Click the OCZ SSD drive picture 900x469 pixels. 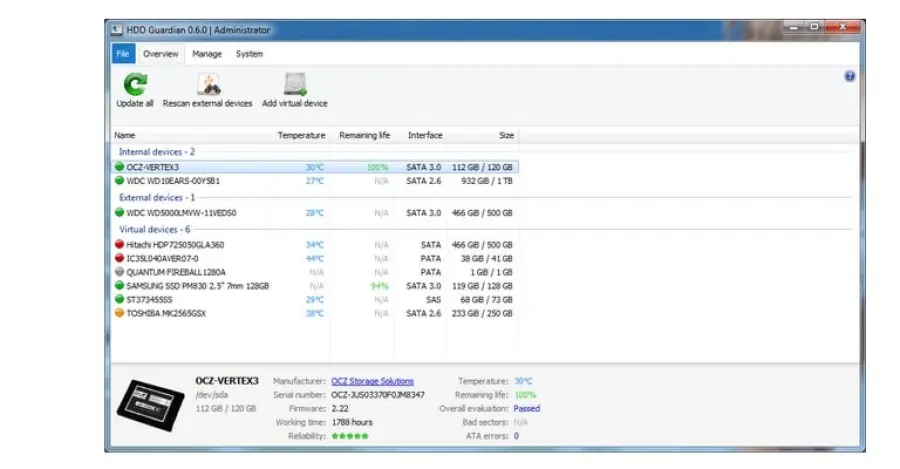pos(150,405)
